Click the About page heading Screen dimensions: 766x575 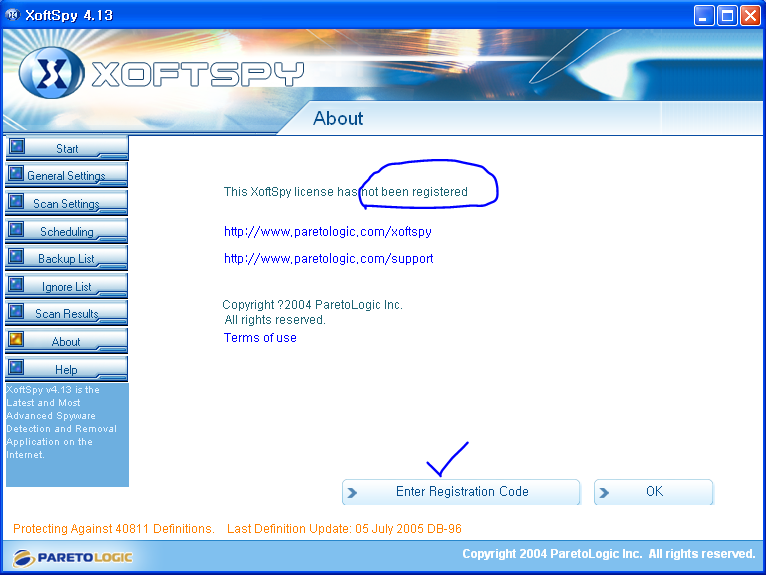click(x=338, y=118)
